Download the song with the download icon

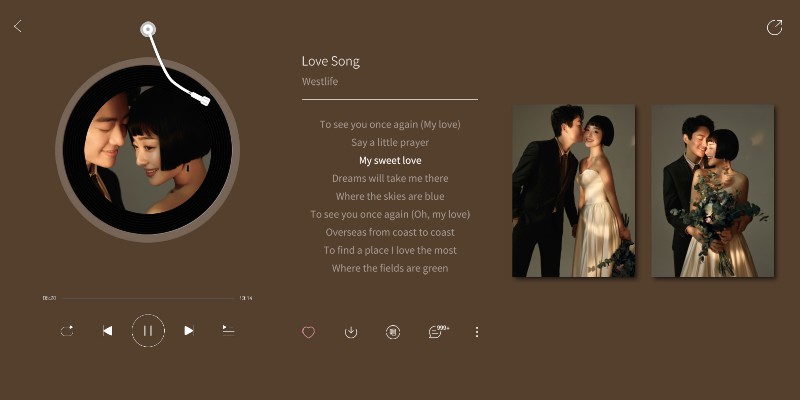[351, 332]
